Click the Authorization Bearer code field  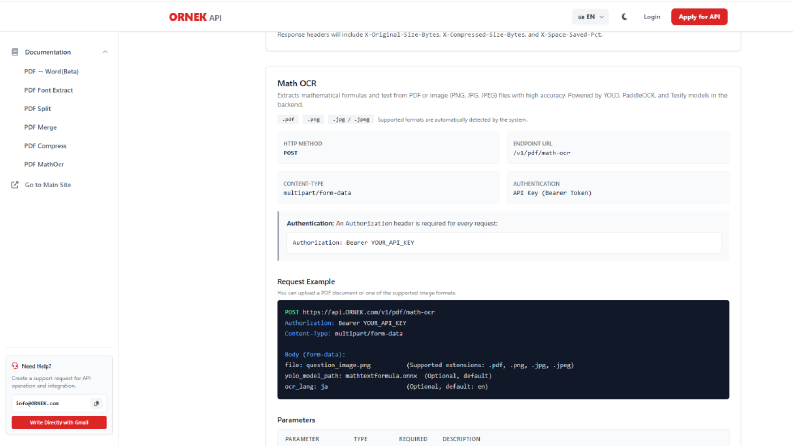[x=504, y=243]
